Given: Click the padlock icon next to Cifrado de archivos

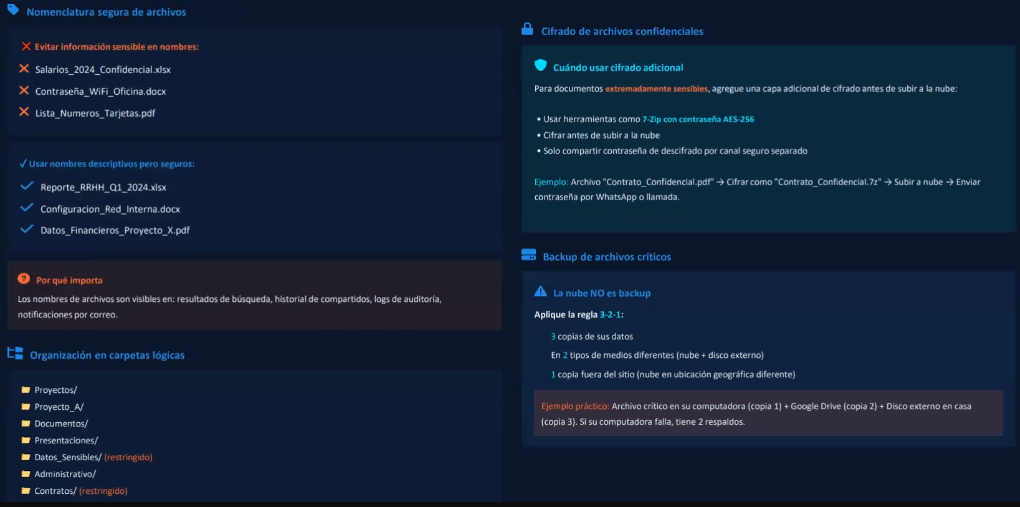Looking at the screenshot, I should [x=527, y=30].
